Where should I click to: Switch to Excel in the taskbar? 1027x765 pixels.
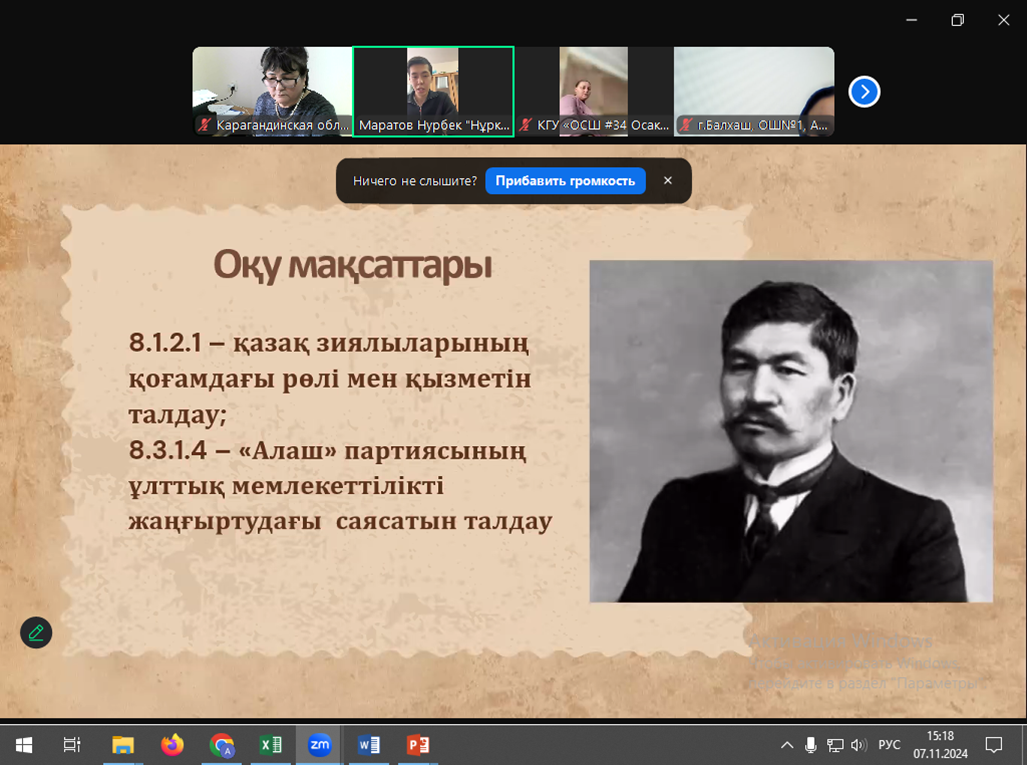270,745
